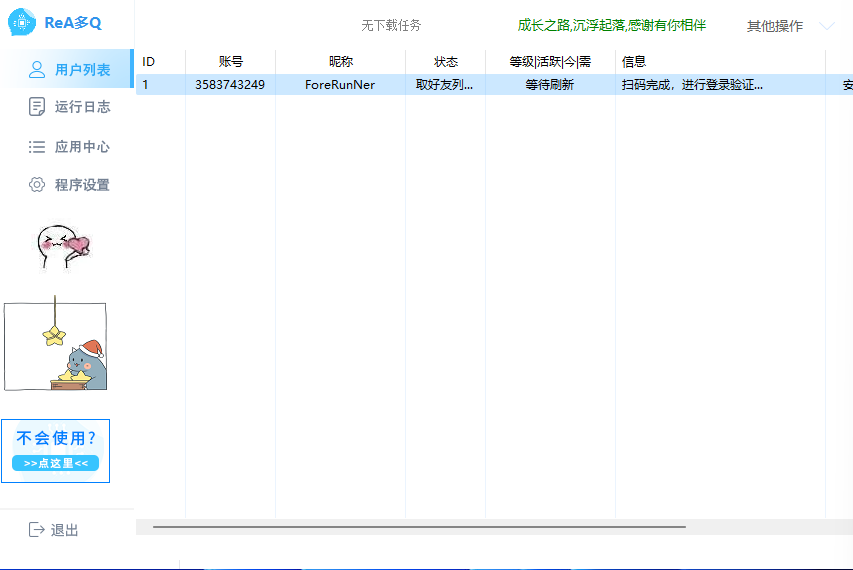Click the horizontal scrollbar below the table
The image size is (853, 570).
click(x=419, y=526)
